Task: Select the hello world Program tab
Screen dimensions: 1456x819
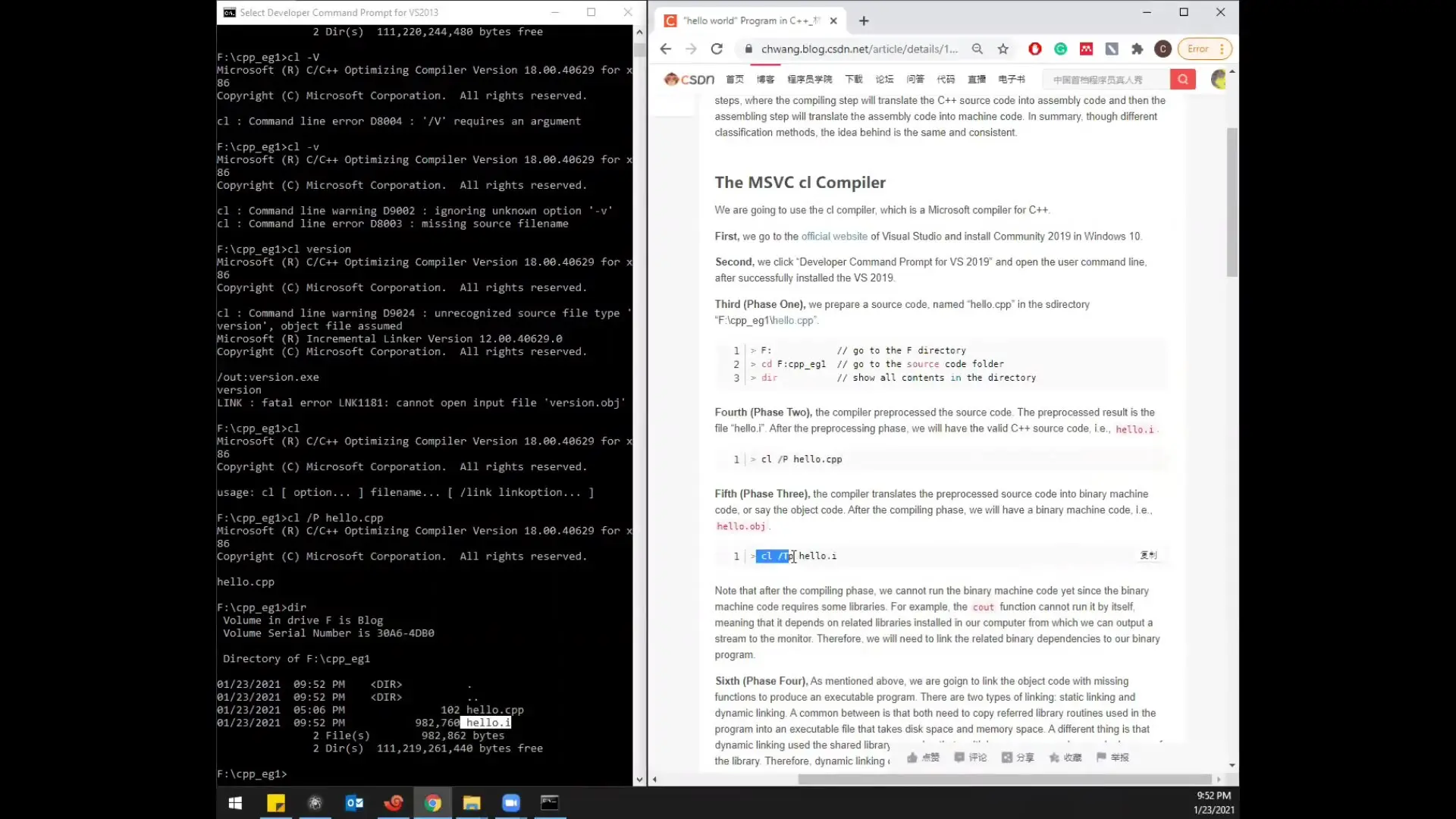Action: click(752, 21)
